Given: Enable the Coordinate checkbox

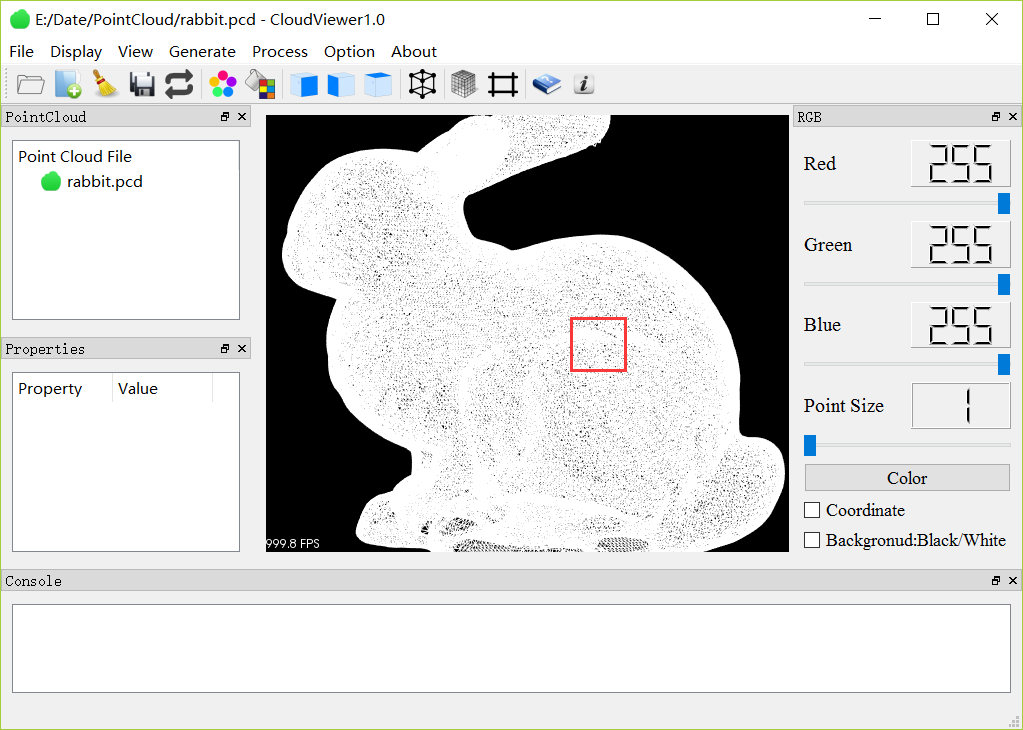Looking at the screenshot, I should coord(811,510).
